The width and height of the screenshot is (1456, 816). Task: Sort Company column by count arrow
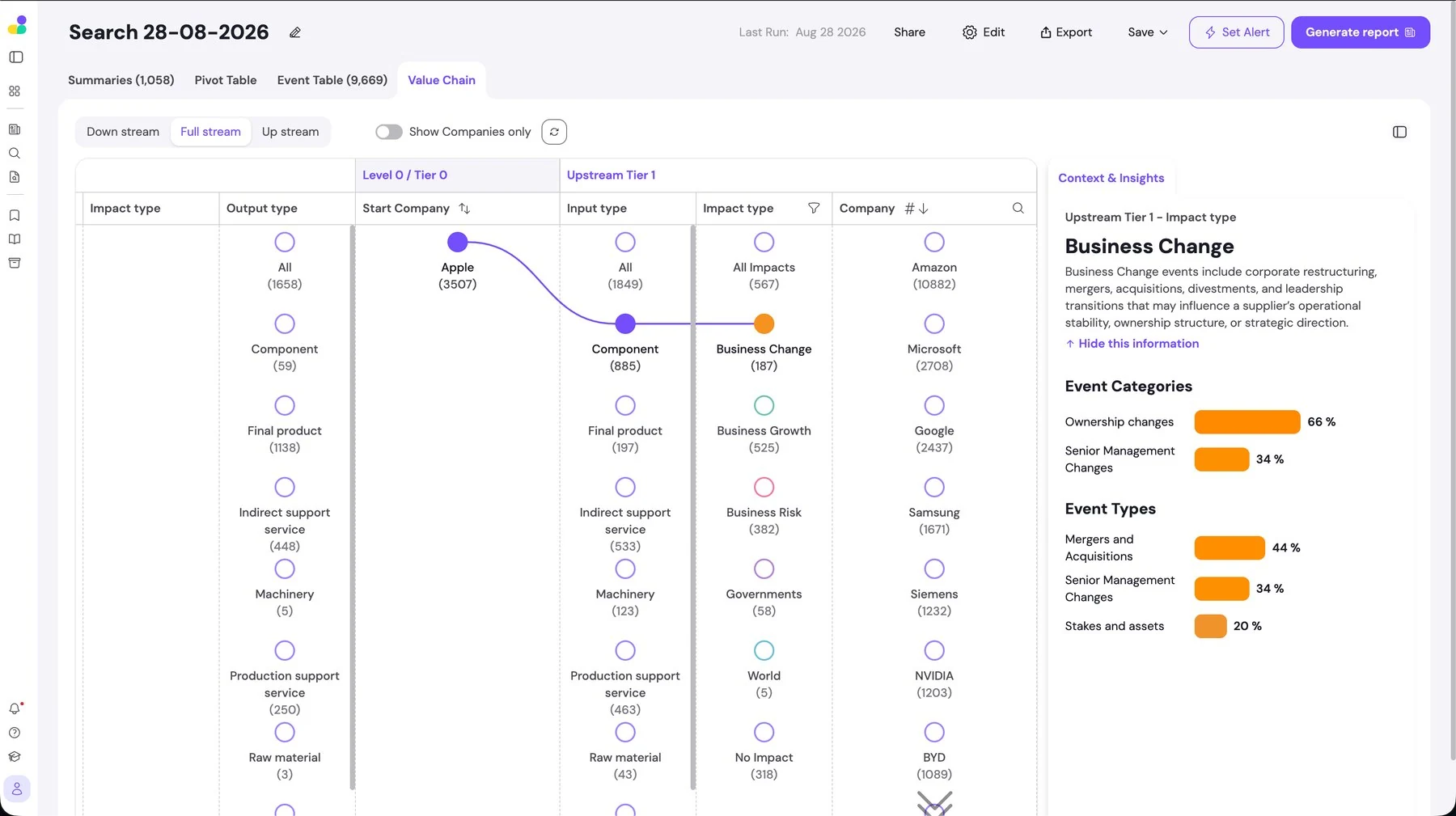924,209
